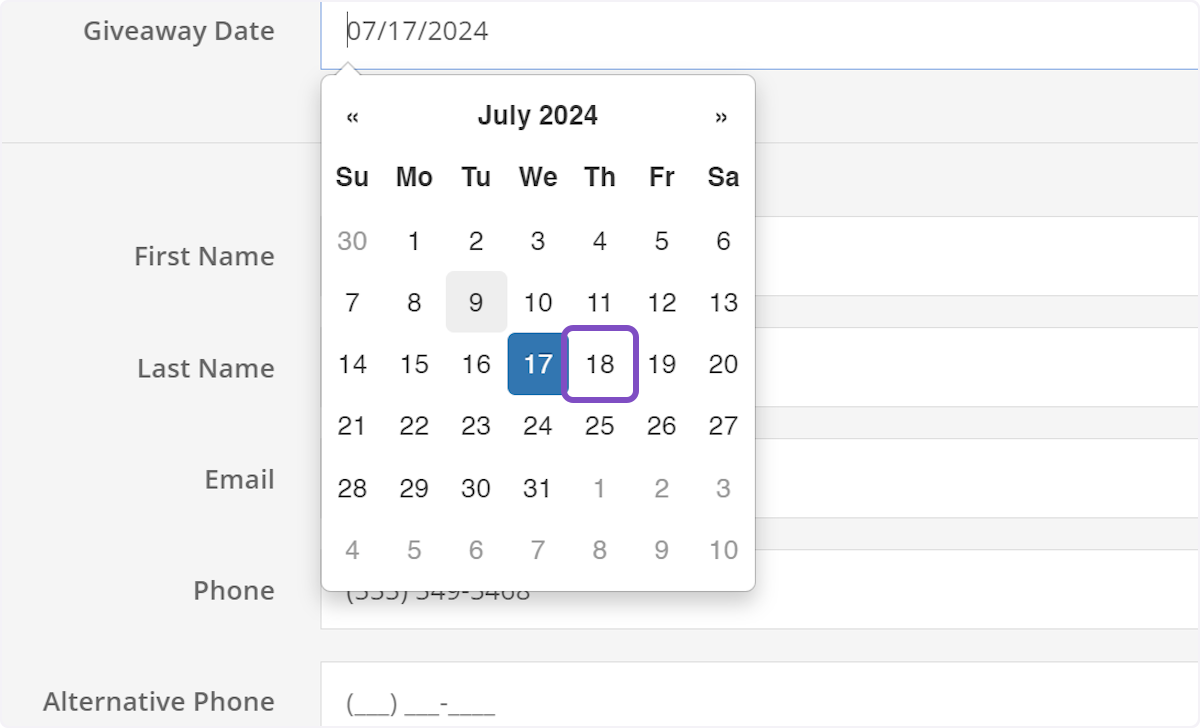The width and height of the screenshot is (1200, 728).
Task: Click the Su weekday column header
Action: click(352, 177)
